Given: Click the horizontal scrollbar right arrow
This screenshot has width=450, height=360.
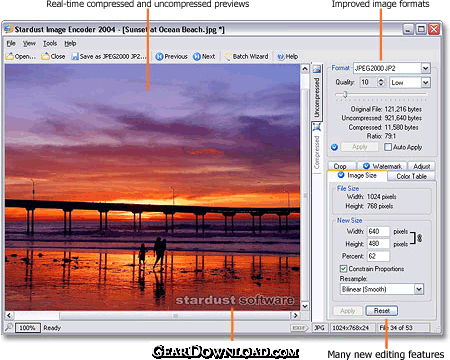Looking at the screenshot, I should point(295,315).
